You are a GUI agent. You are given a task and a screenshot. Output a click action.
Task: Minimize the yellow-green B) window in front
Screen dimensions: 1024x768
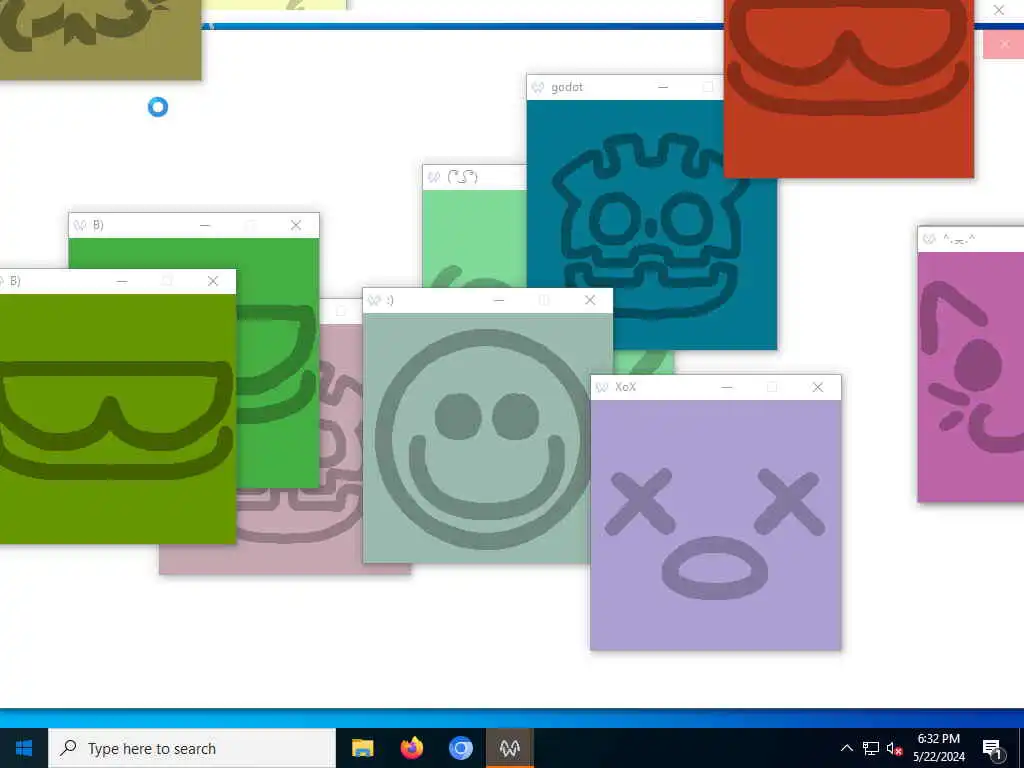click(122, 281)
